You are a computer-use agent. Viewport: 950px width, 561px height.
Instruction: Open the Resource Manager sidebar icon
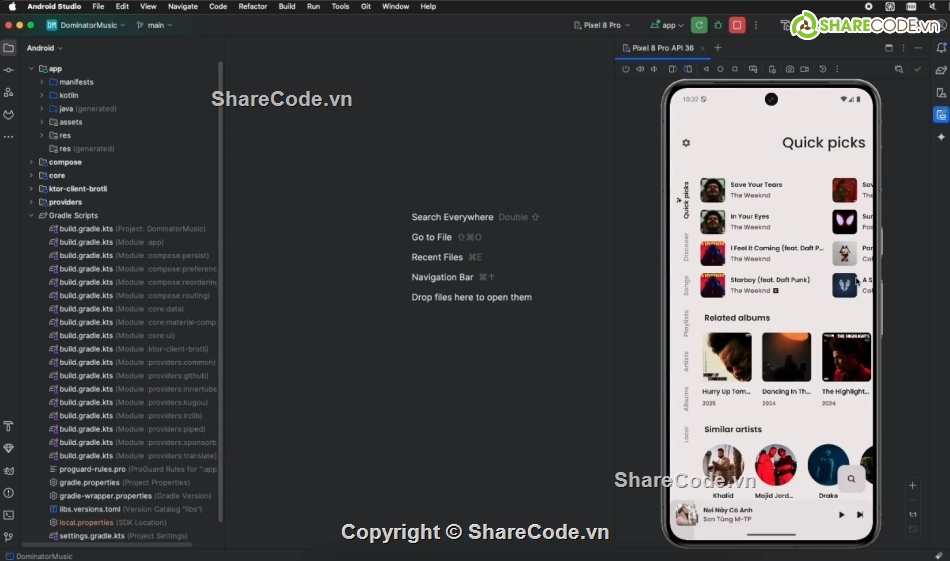(x=8, y=93)
